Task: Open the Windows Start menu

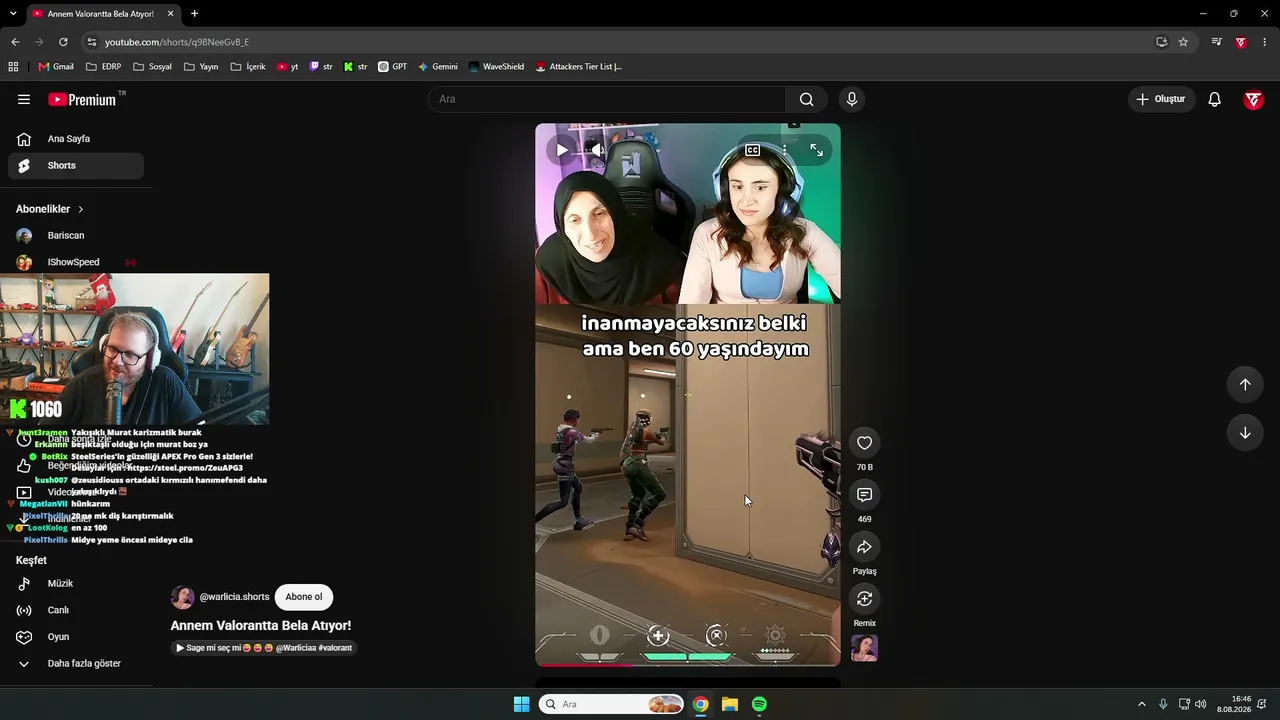Action: (x=521, y=704)
